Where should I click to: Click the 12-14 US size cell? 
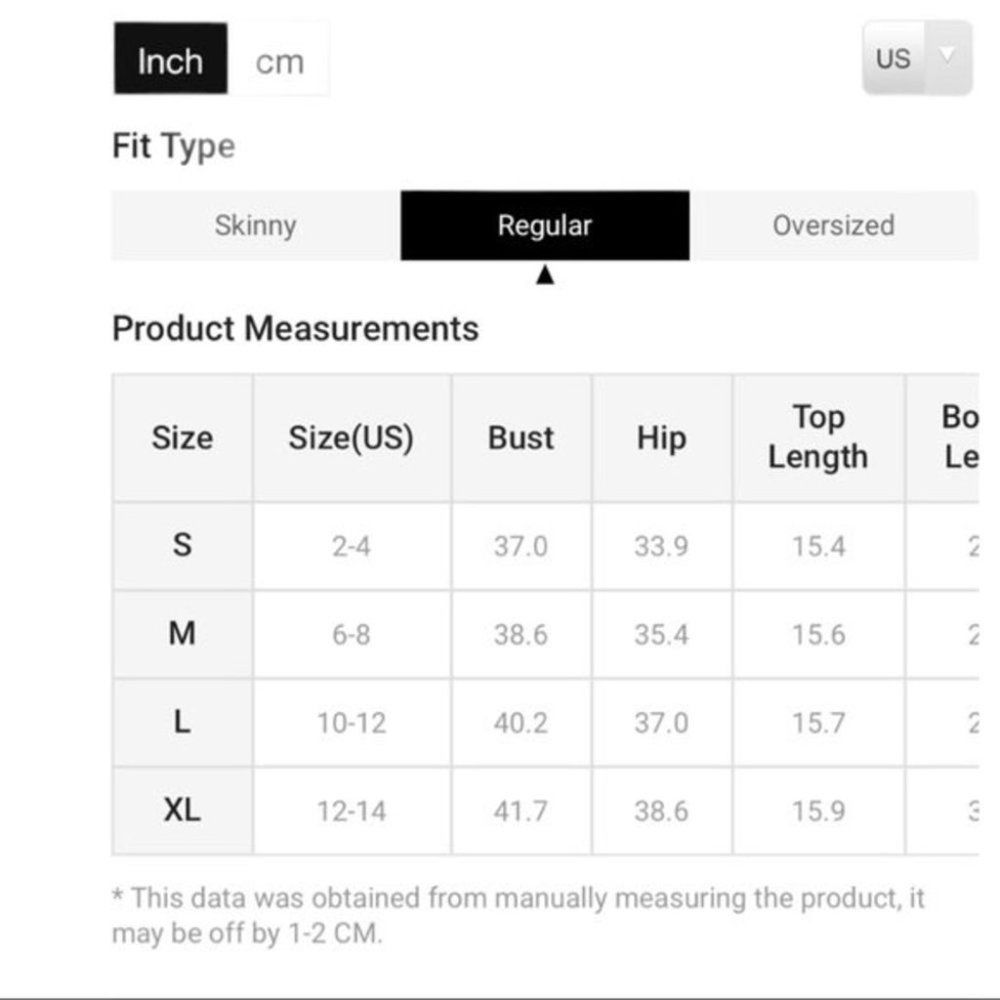(351, 810)
